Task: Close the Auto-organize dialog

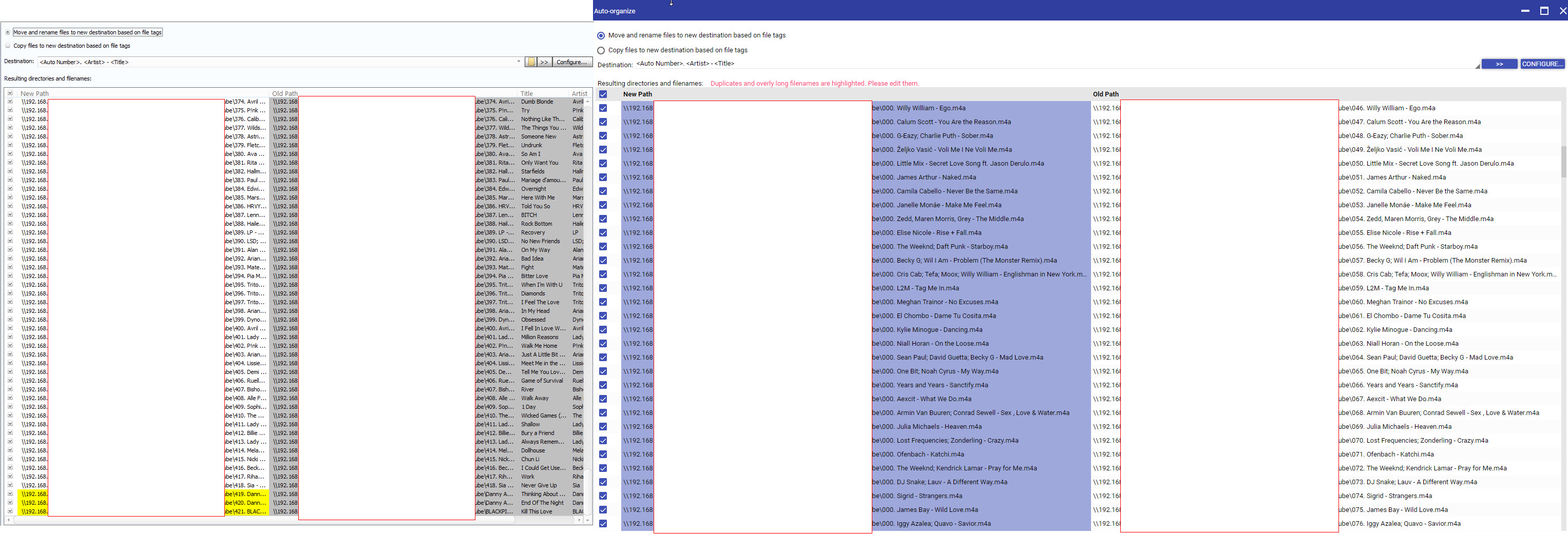Action: 1562,11
